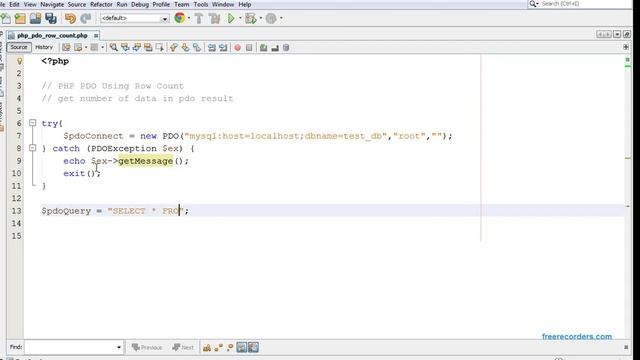Click the Stop Macro Recording square icon
The image size is (640, 360).
pyautogui.click(x=249, y=48)
